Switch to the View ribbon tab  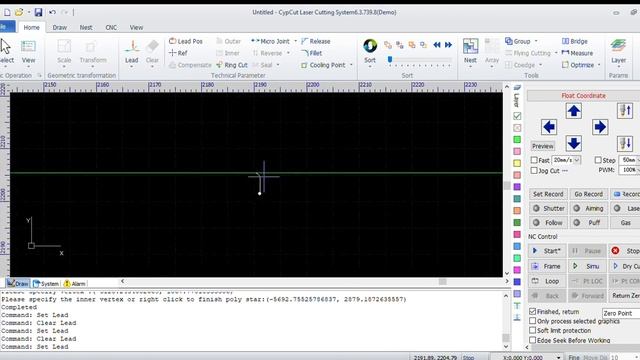[136, 27]
